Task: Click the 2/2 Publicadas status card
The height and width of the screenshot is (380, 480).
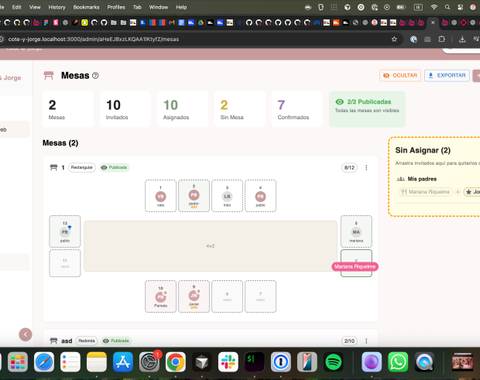Action: point(367,109)
